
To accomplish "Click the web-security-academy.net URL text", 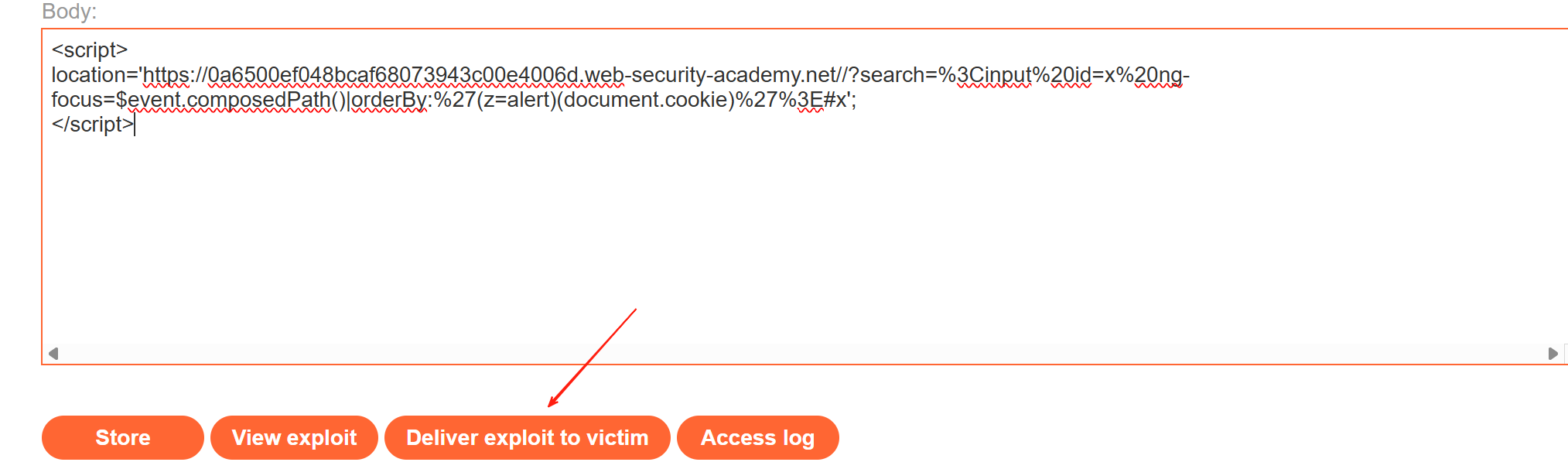I will pos(712,75).
